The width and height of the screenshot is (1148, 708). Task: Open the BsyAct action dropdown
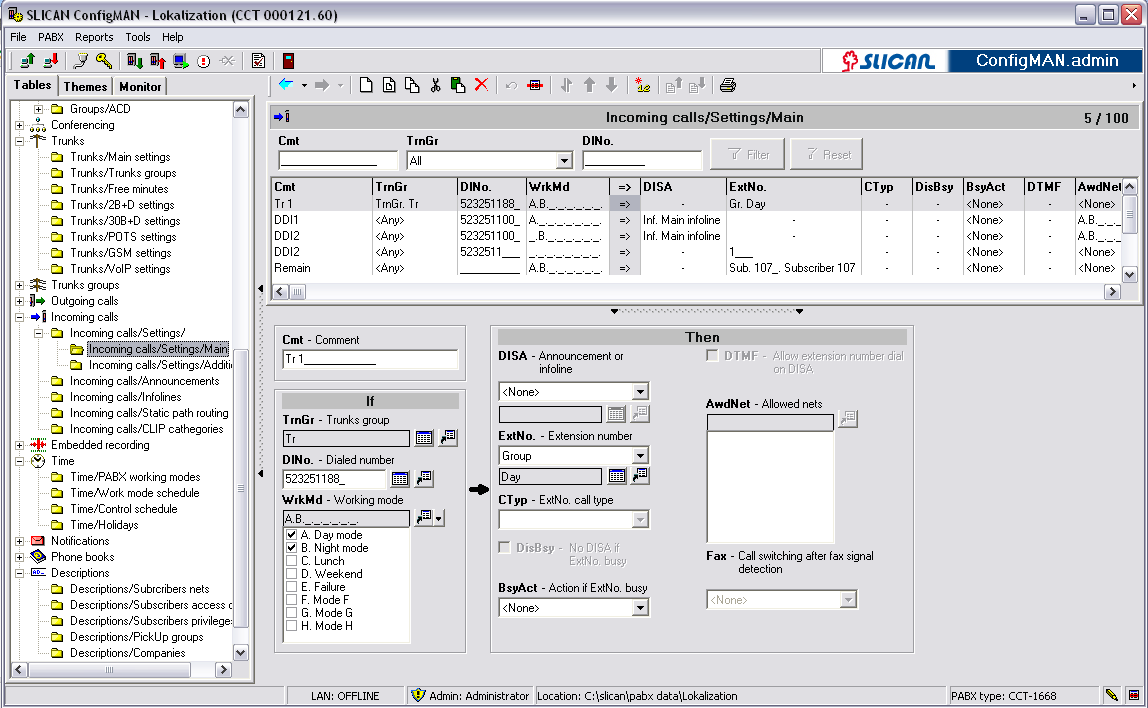click(x=640, y=607)
